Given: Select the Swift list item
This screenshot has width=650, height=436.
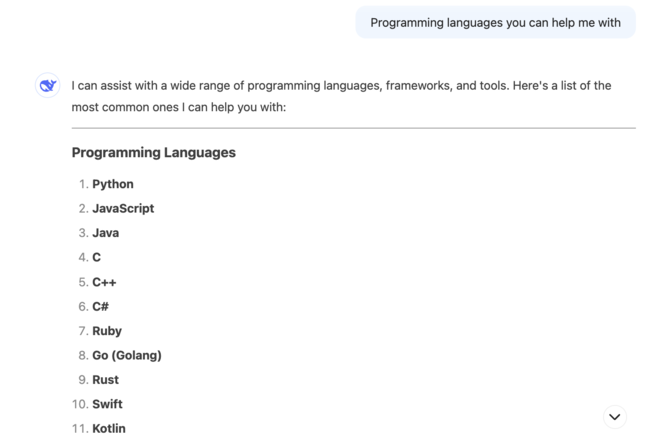Looking at the screenshot, I should click(107, 404).
